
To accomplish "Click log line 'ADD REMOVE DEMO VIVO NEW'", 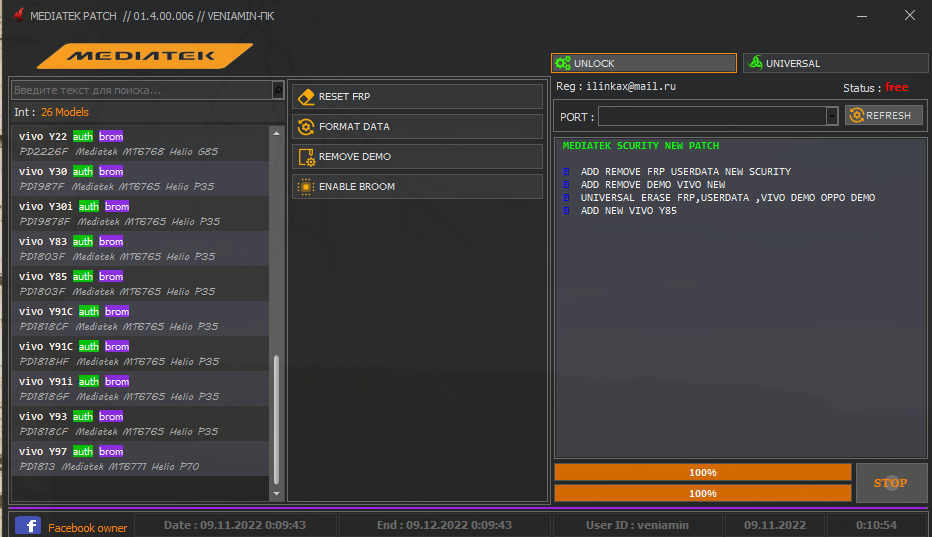I will tap(653, 185).
